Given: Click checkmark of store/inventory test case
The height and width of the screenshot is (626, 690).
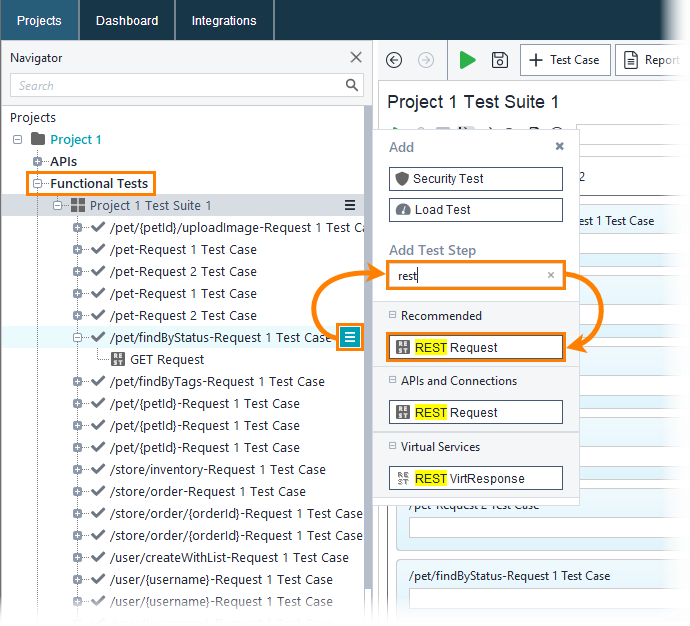Looking at the screenshot, I should tap(98, 469).
